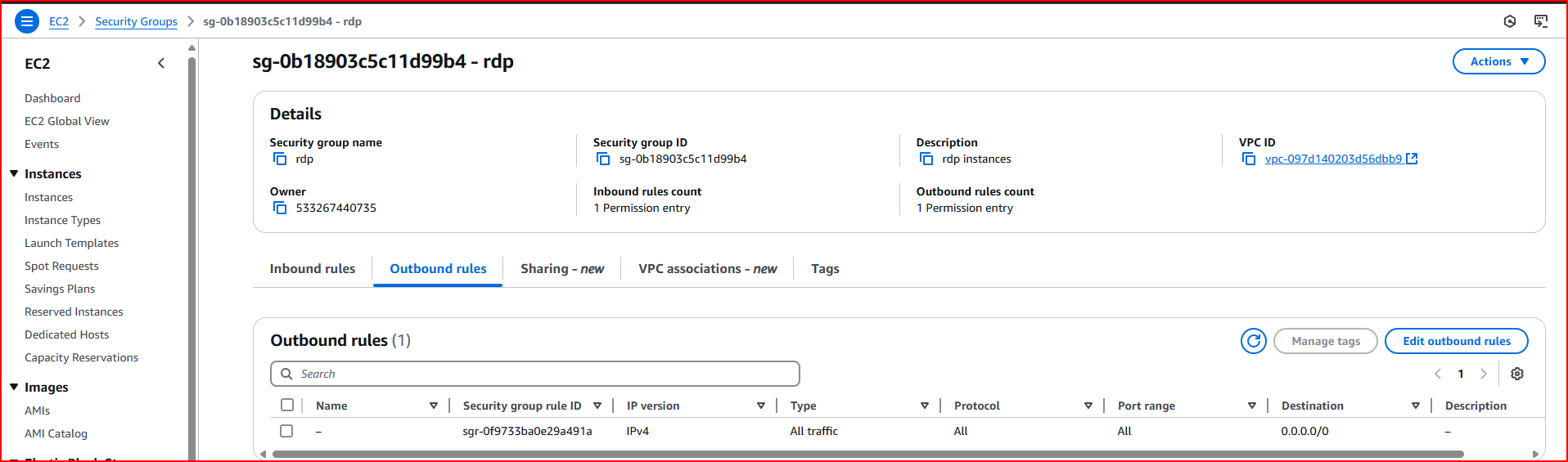Sort by Name column arrow
The height and width of the screenshot is (462, 1568).
pos(434,406)
